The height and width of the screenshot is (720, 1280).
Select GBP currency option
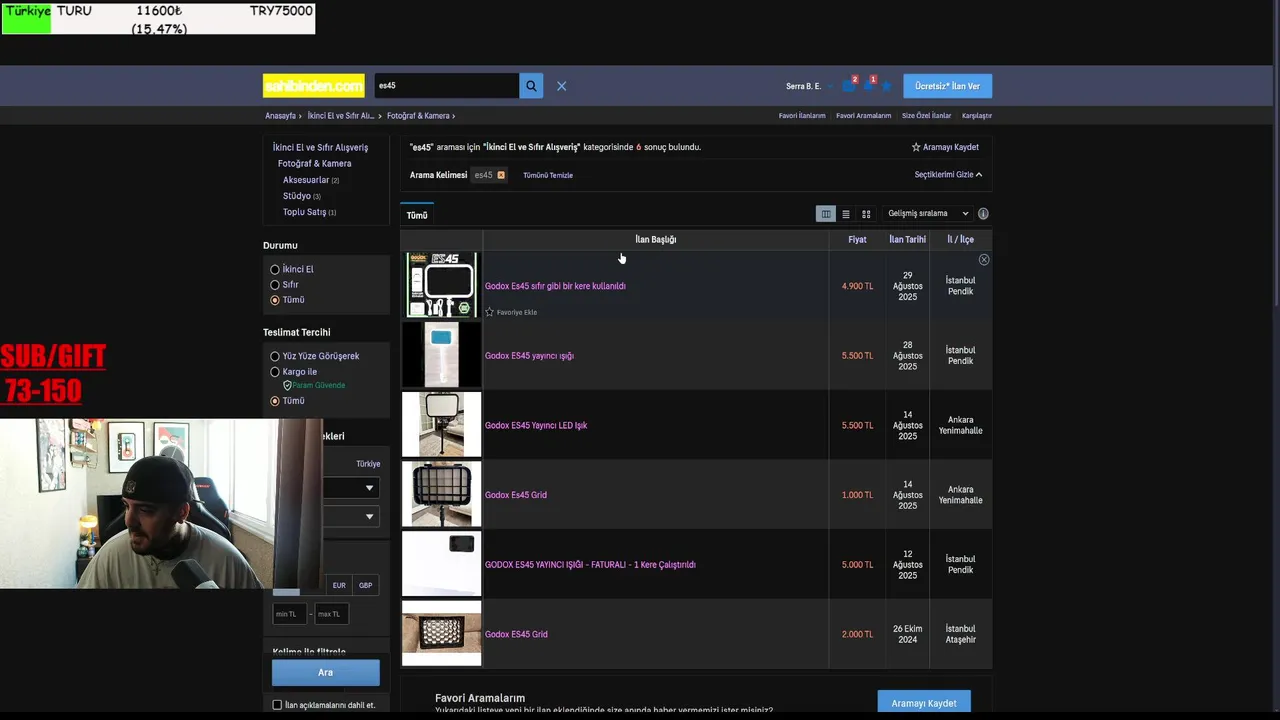point(366,585)
